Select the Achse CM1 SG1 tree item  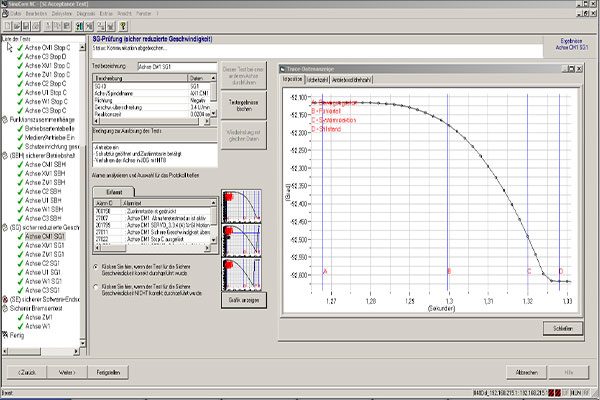(x=44, y=236)
